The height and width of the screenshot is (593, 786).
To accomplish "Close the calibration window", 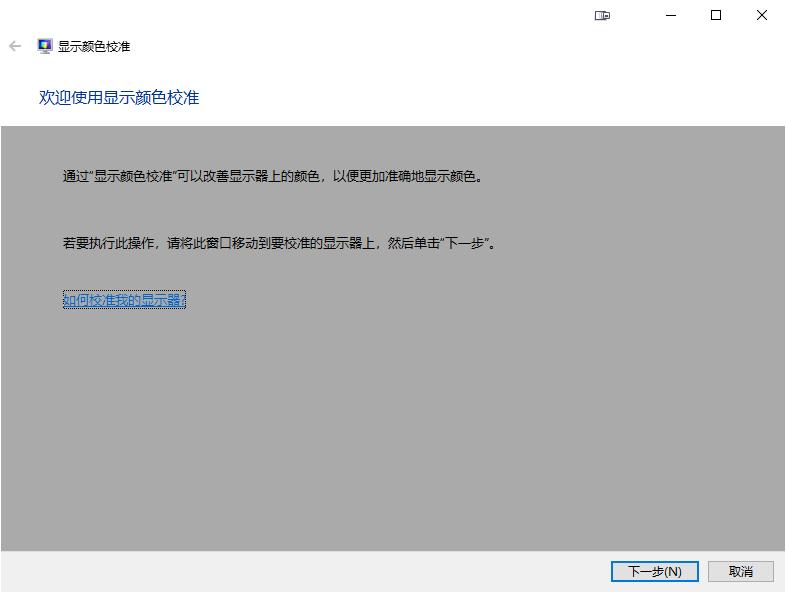I will [x=761, y=16].
